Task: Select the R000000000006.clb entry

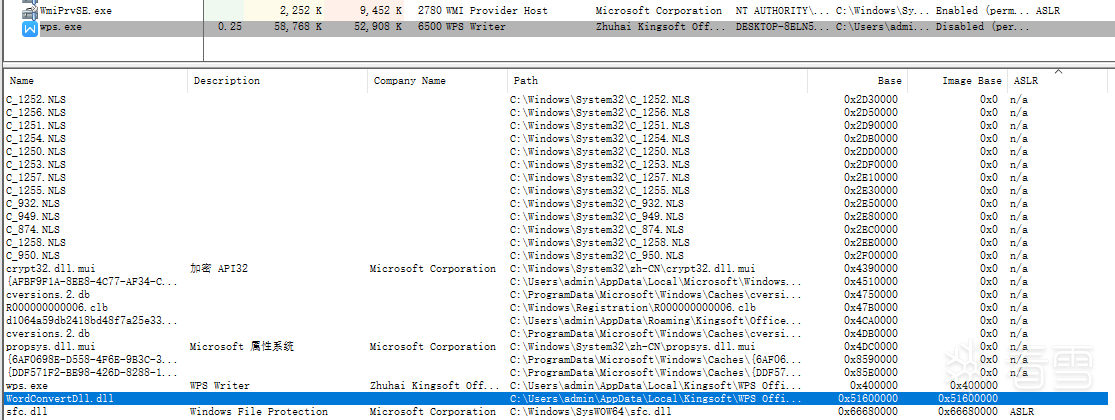Action: 50,308
